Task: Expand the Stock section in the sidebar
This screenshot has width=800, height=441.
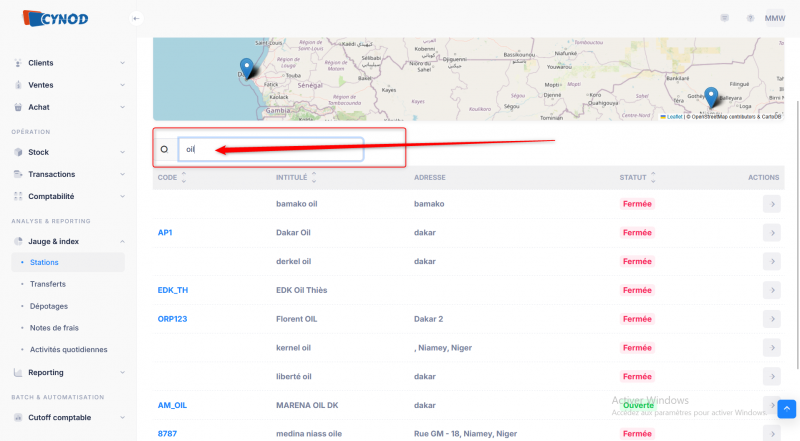Action: pos(68,152)
